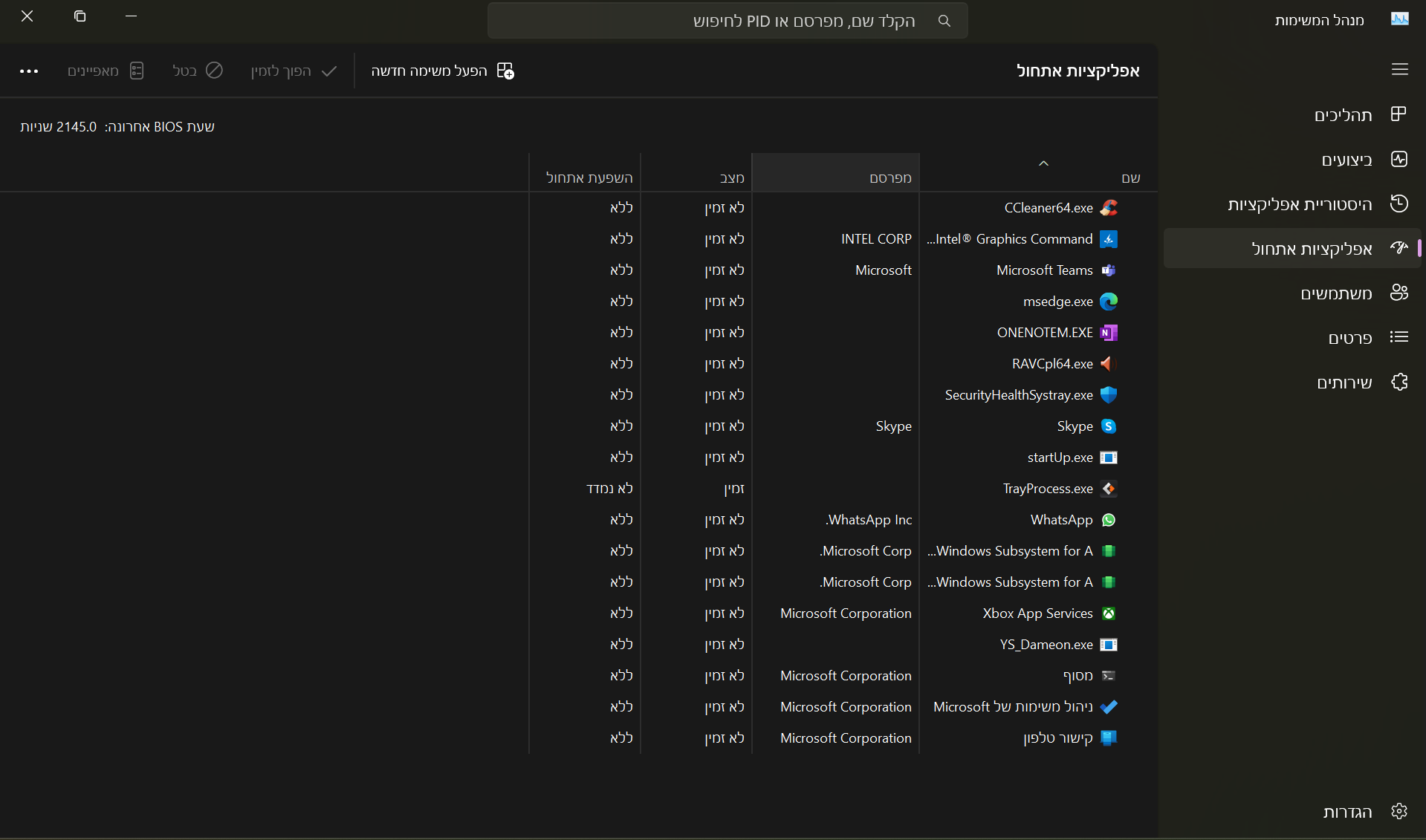The image size is (1426, 840).
Task: Click the קישור טלפון phone link icon
Action: coord(1109,738)
